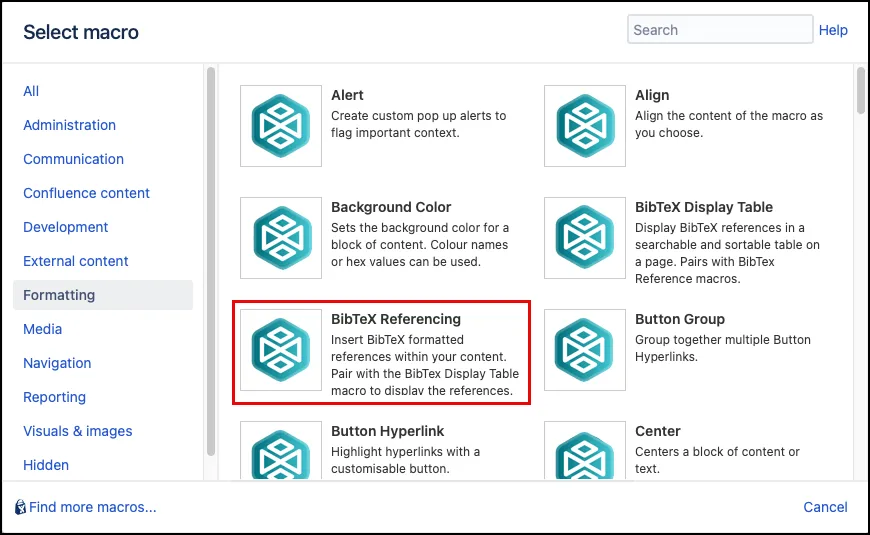Screen dimensions: 870x535
Task: Click 'Align the content of the macro' description
Action: tap(729, 124)
